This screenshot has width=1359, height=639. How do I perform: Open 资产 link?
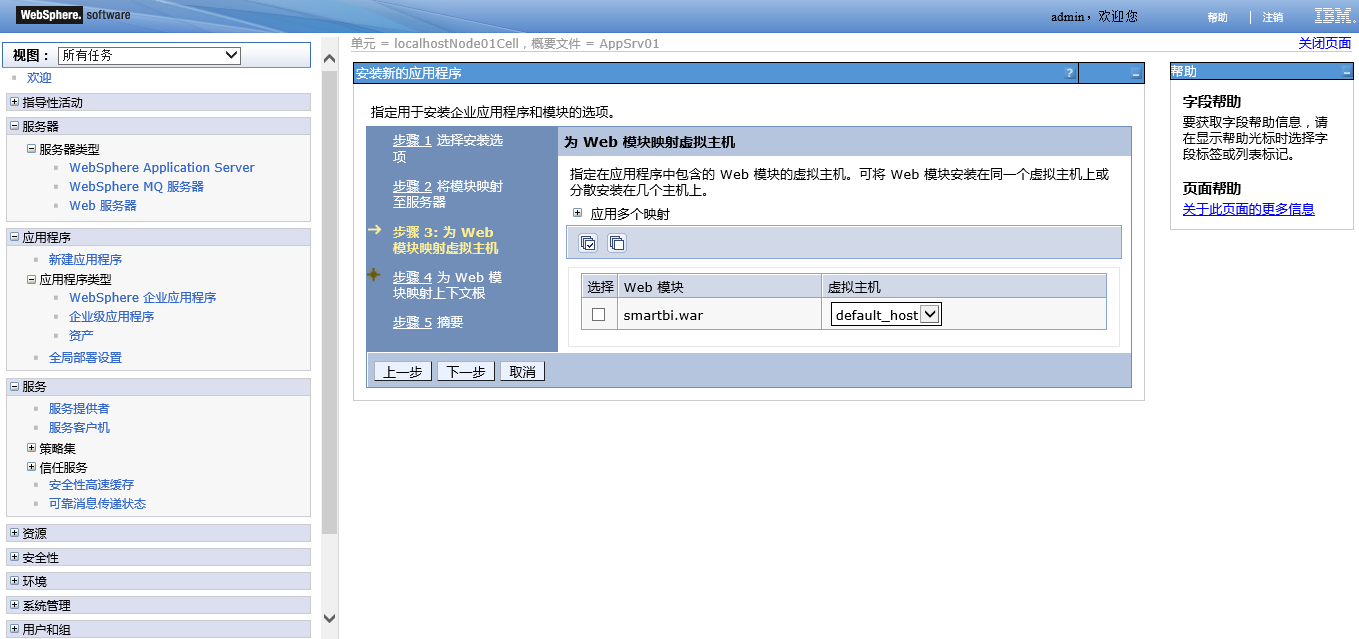coord(81,335)
